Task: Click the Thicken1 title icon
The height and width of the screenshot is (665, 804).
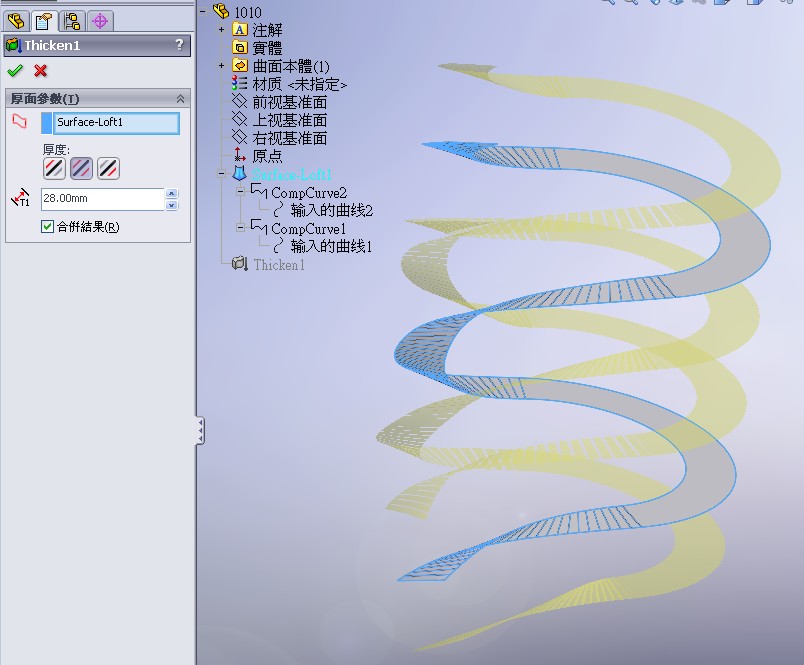Action: pos(13,45)
